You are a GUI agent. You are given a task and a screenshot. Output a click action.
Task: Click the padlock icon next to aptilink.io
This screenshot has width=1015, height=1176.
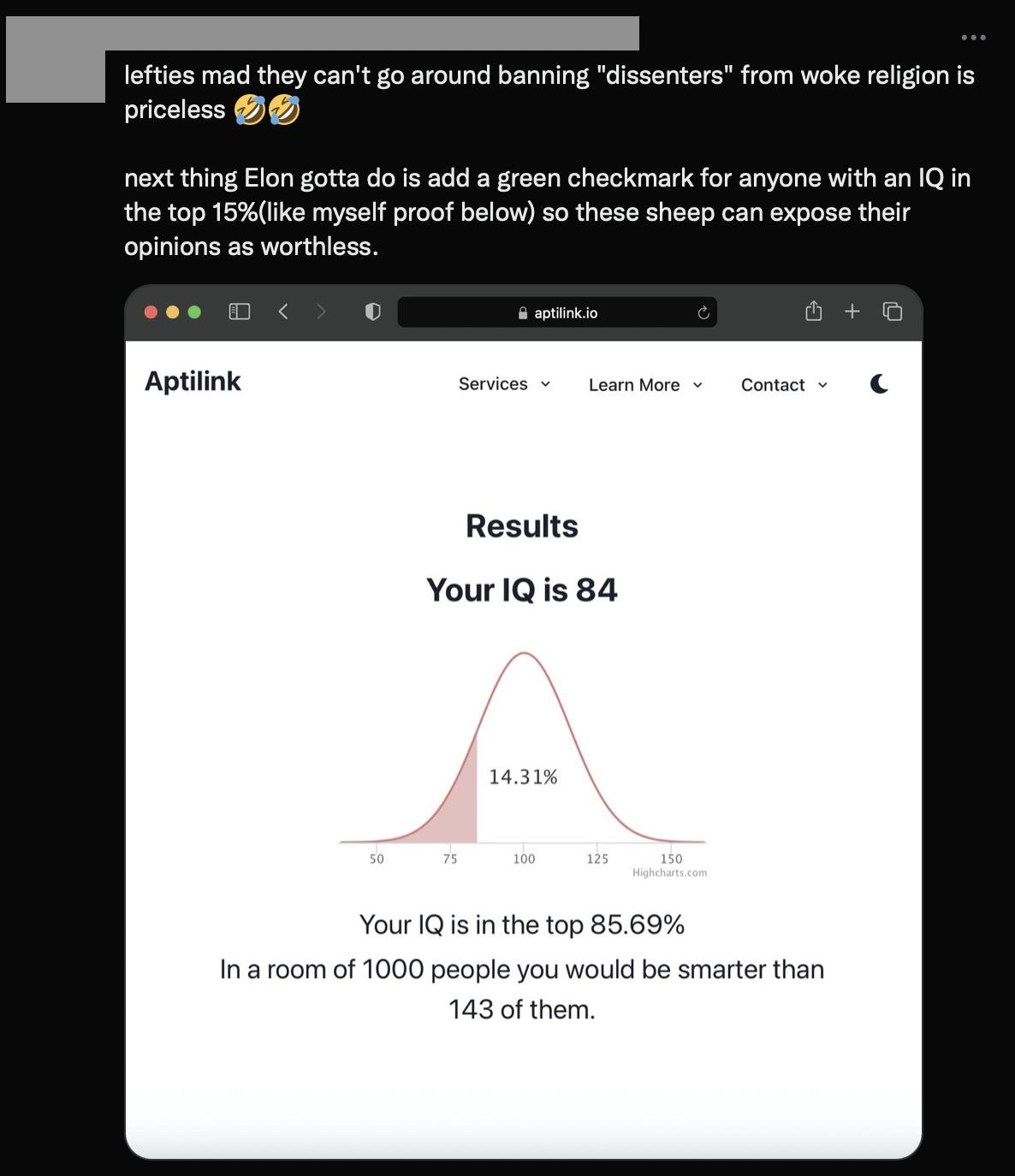click(x=522, y=312)
